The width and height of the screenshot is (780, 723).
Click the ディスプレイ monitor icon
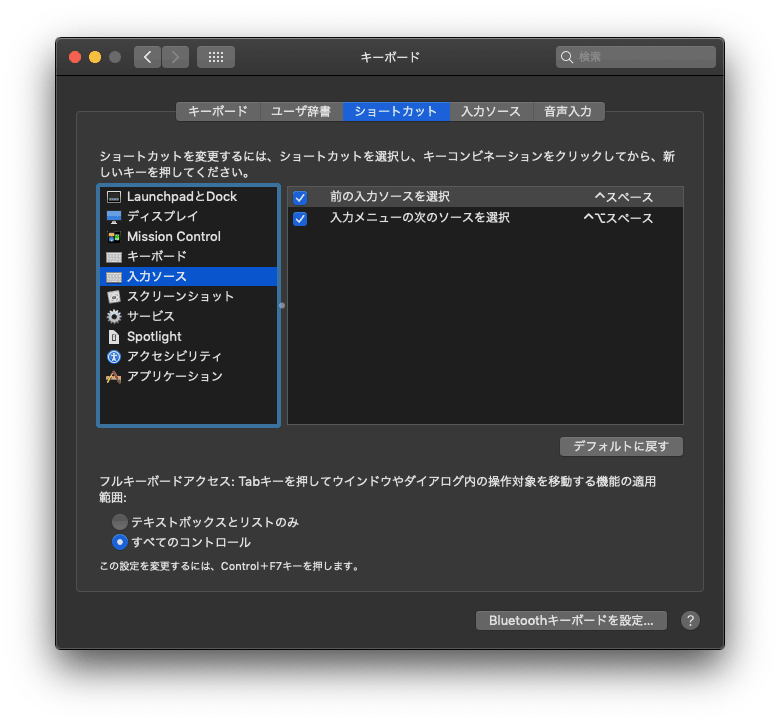point(113,217)
